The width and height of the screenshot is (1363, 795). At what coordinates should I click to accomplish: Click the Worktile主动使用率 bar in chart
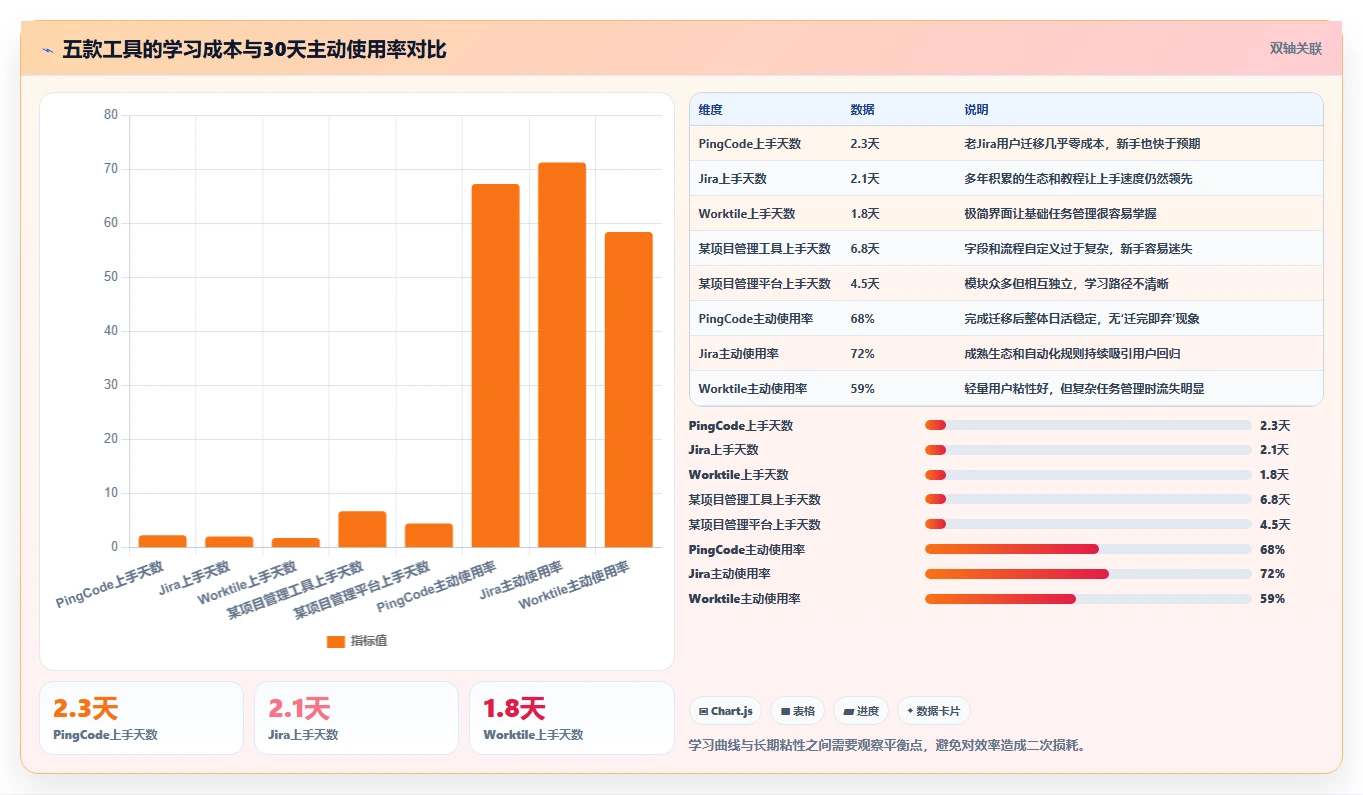628,390
